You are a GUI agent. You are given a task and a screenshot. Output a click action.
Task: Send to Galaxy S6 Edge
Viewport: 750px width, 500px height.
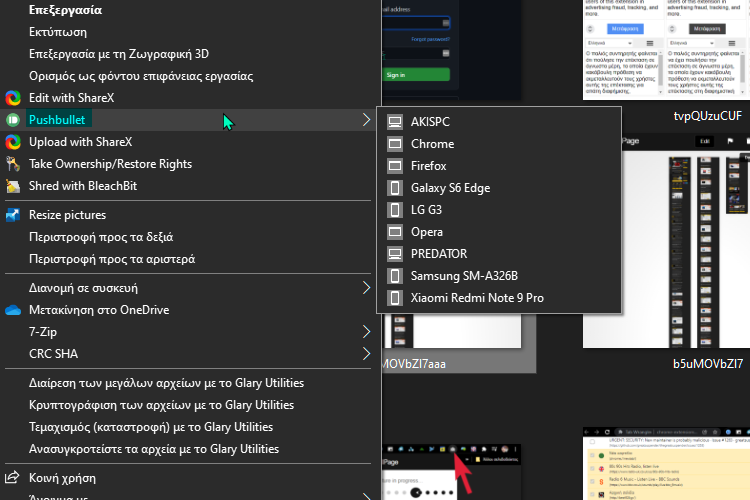pos(499,188)
